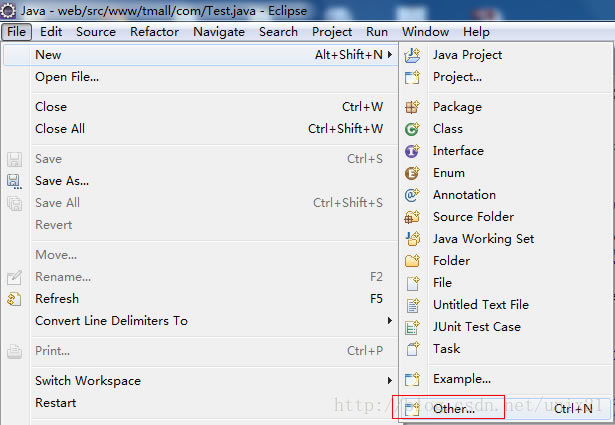Click the new File icon in the submenu
615x425 pixels.
point(412,283)
